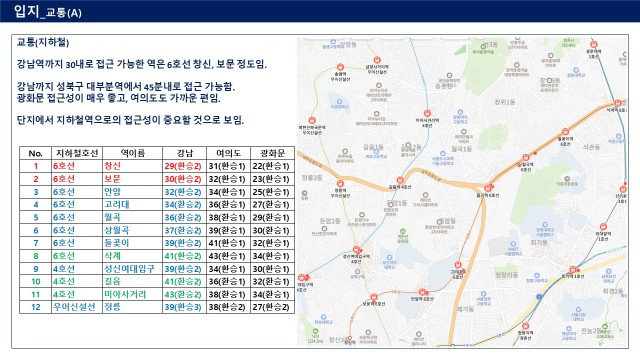The width and height of the screenshot is (640, 360).
Task: Click the 광운대역 station icon
Action: tap(594, 44)
